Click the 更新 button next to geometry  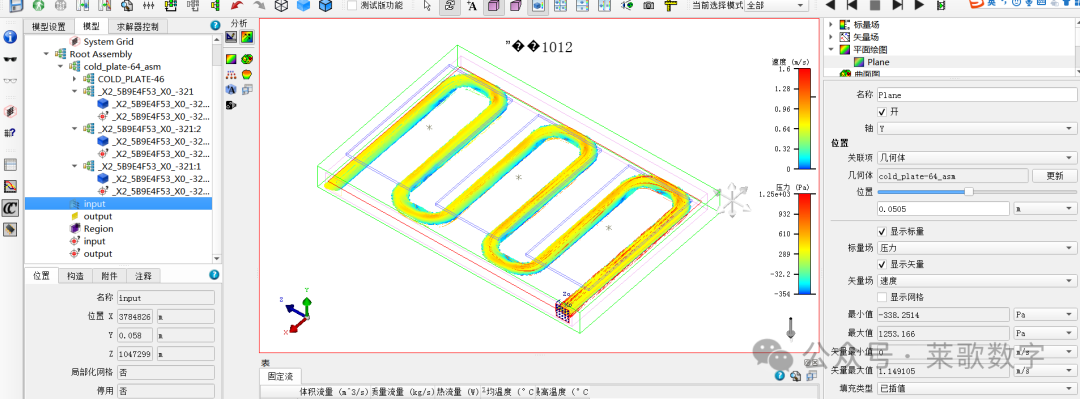click(1055, 176)
